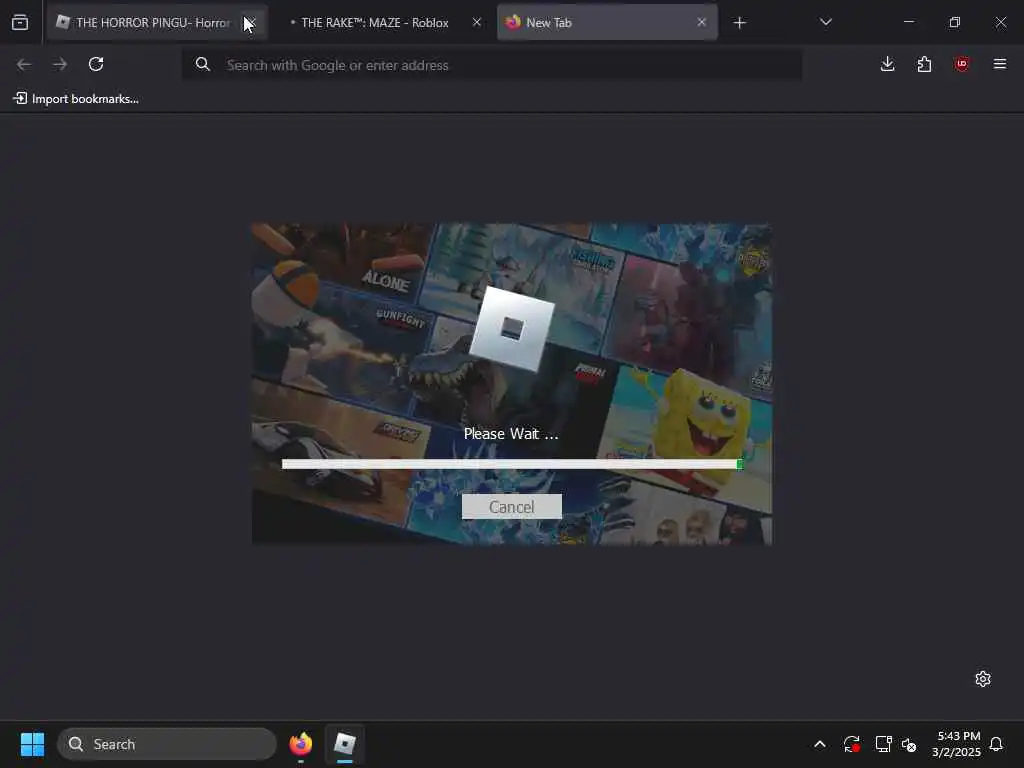Cancel the Roblox launch
Viewport: 1024px width, 768px height.
[x=511, y=507]
